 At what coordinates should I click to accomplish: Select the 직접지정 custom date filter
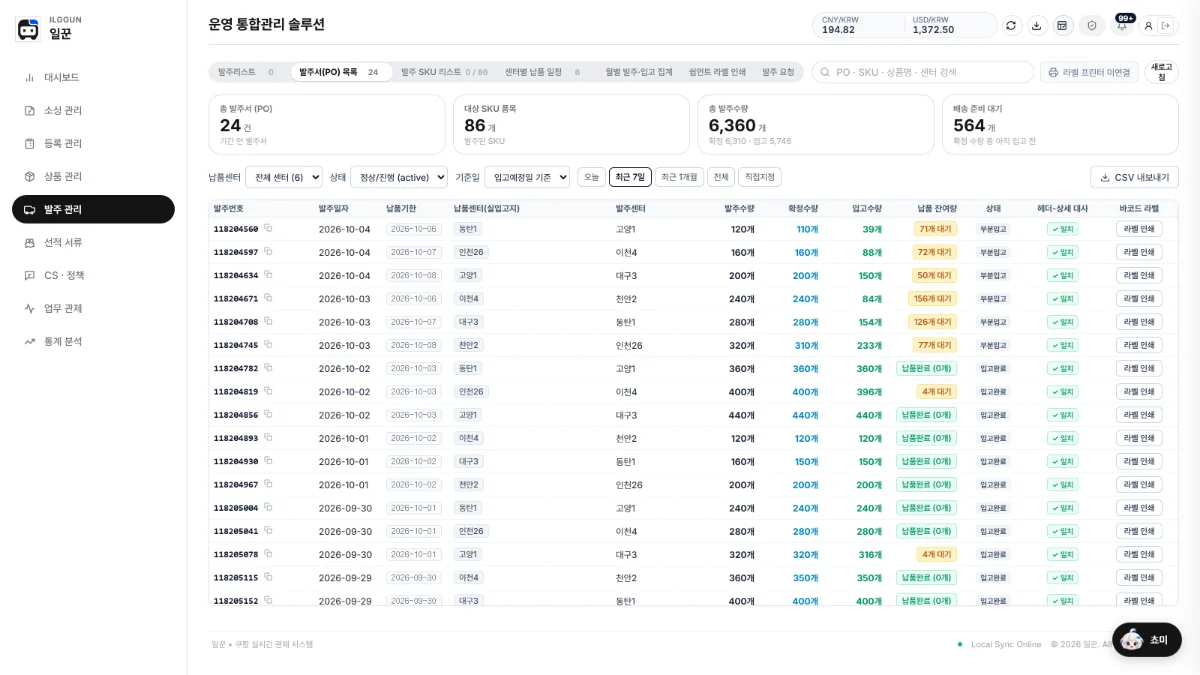click(x=760, y=177)
